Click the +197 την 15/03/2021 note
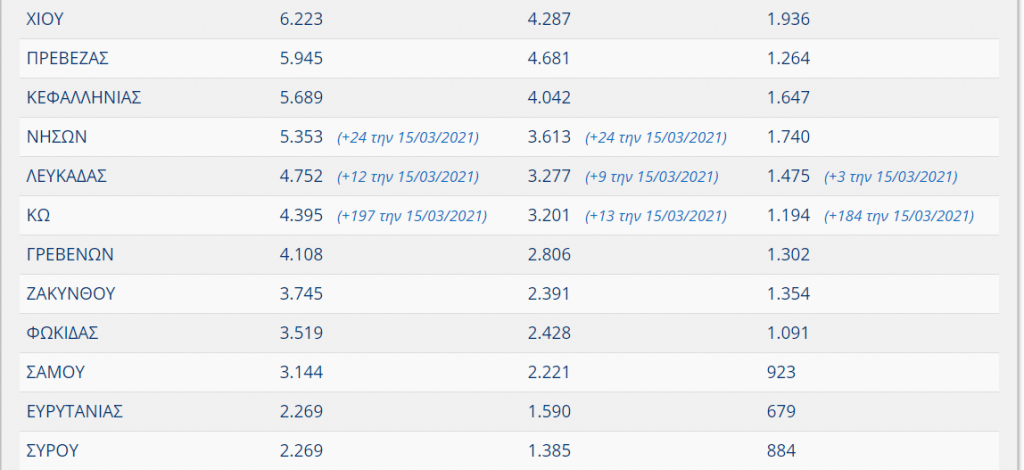This screenshot has height=470, width=1024. [x=411, y=216]
